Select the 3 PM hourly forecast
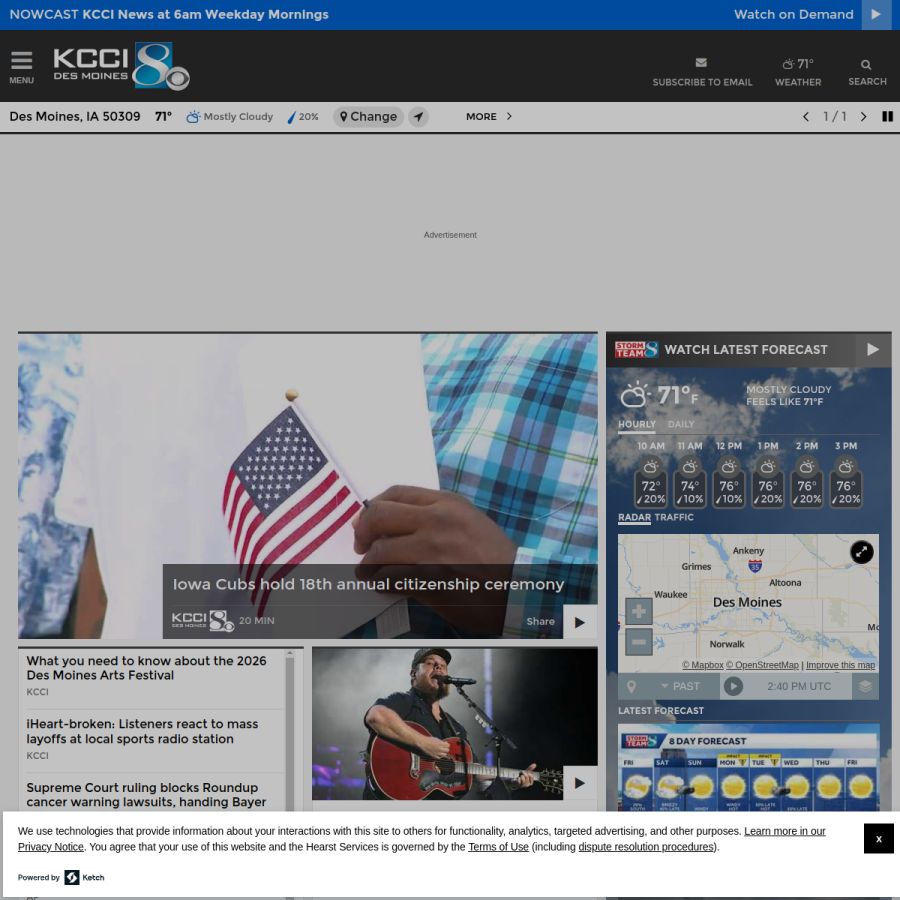This screenshot has width=900, height=900. coord(845,475)
